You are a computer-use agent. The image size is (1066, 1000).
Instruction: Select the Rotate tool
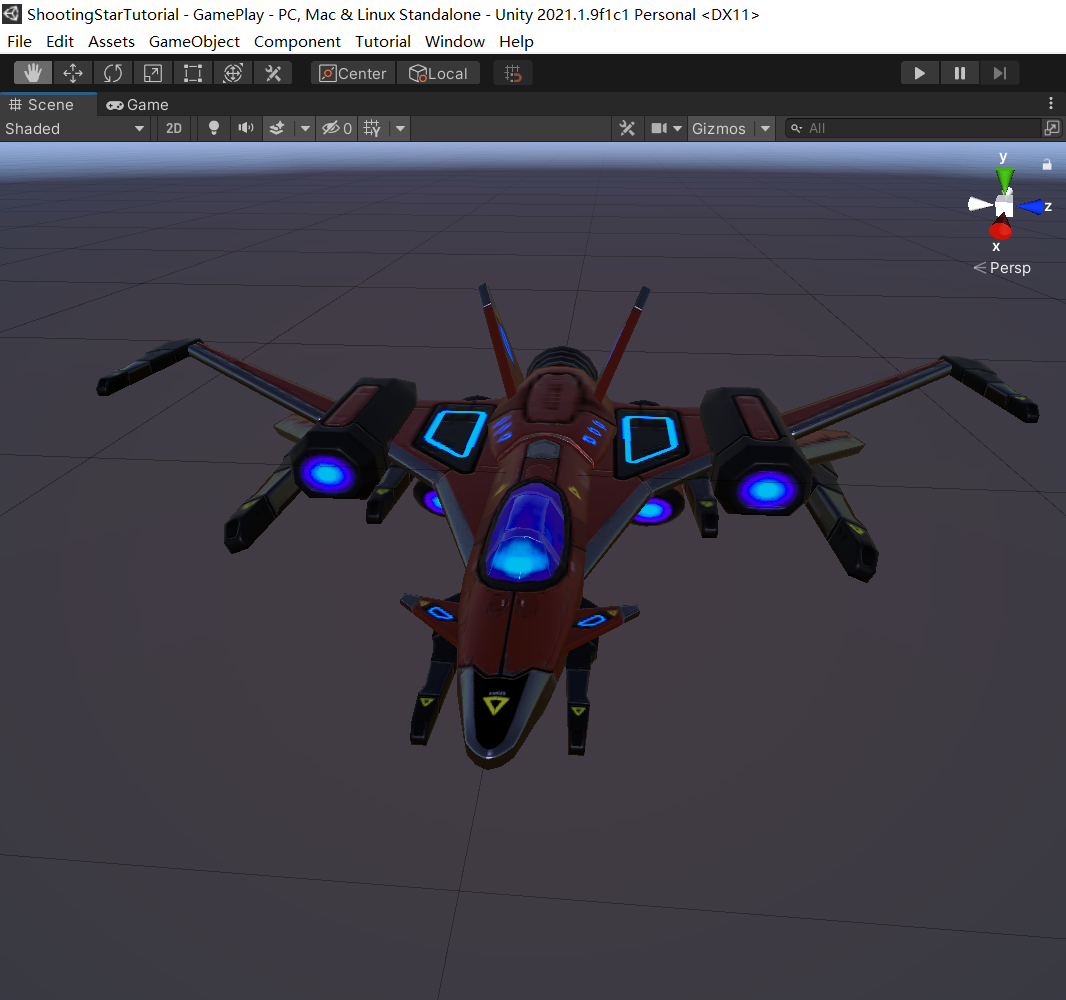coord(113,72)
